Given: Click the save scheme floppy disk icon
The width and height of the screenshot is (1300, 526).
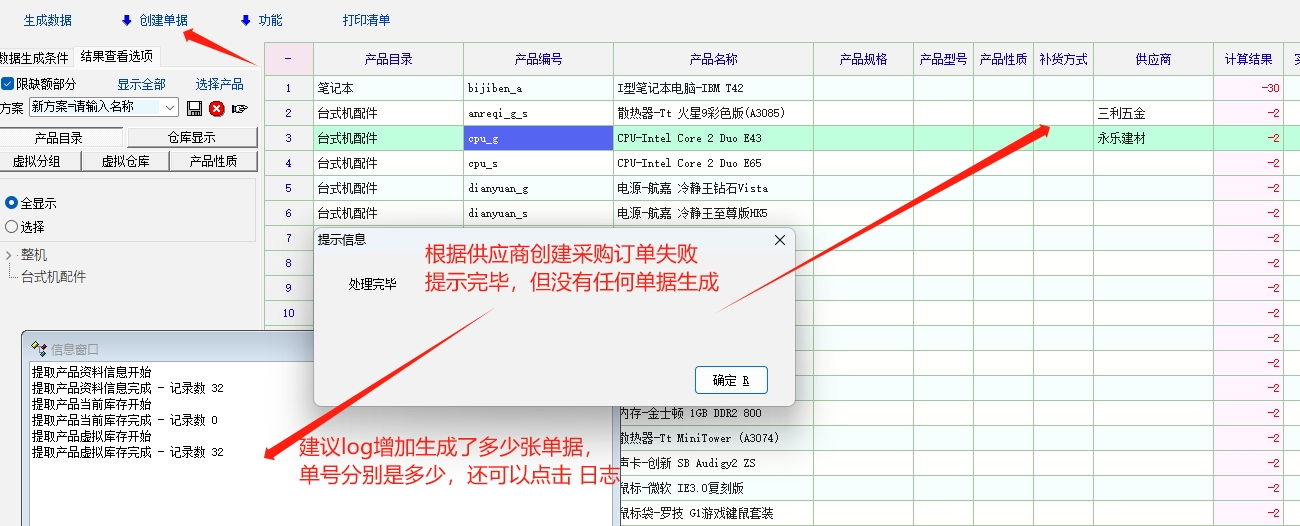Looking at the screenshot, I should (194, 108).
